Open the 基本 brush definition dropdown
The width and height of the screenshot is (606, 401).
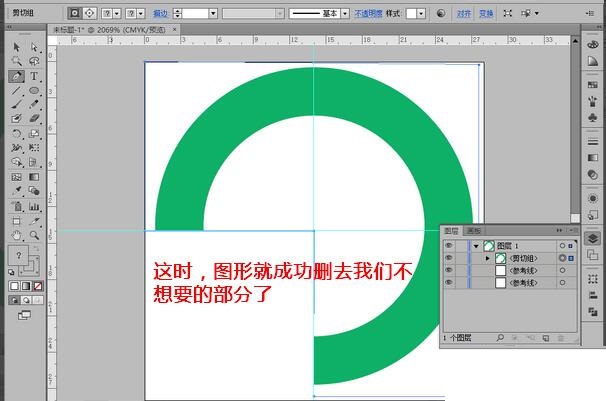(345, 14)
